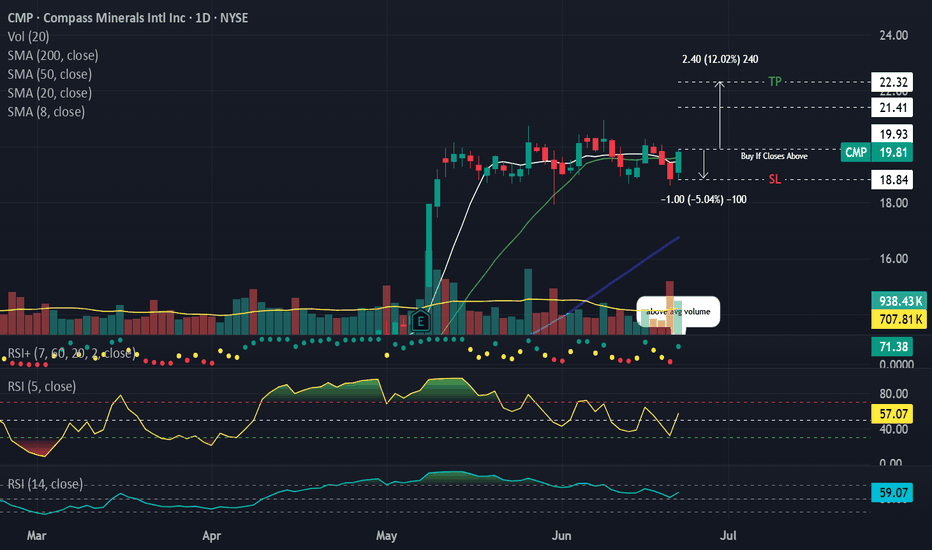Click the 59.07 RSI 14 value tag
This screenshot has width=932, height=550.
(x=892, y=492)
